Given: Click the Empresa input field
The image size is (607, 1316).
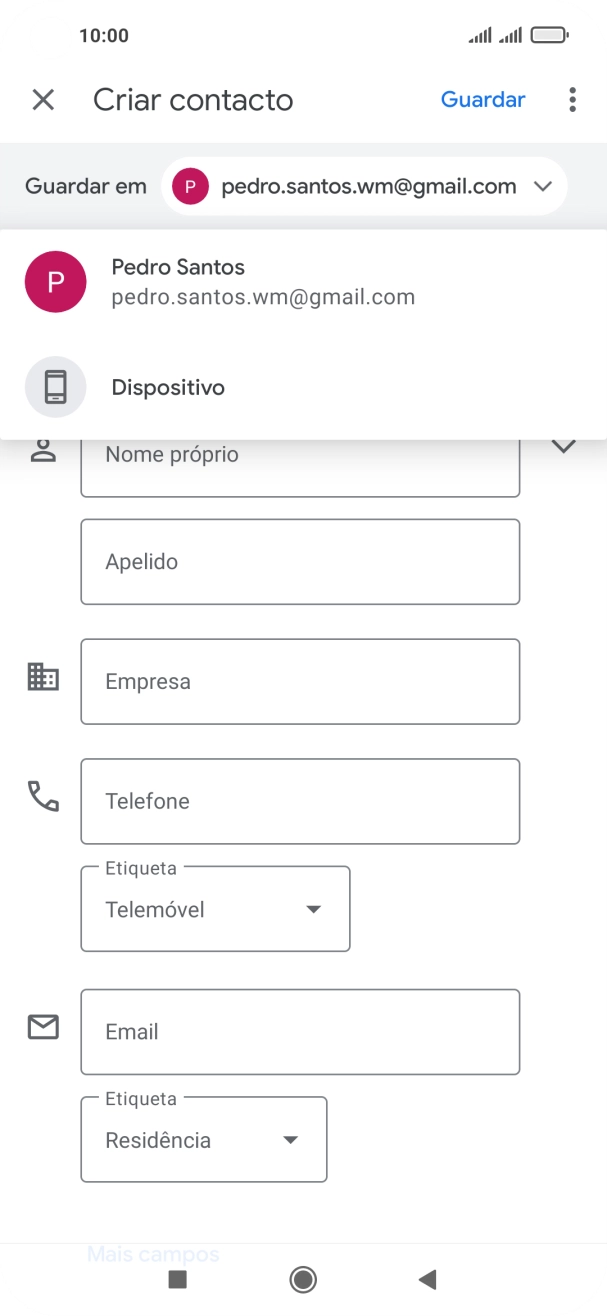Looking at the screenshot, I should point(300,681).
